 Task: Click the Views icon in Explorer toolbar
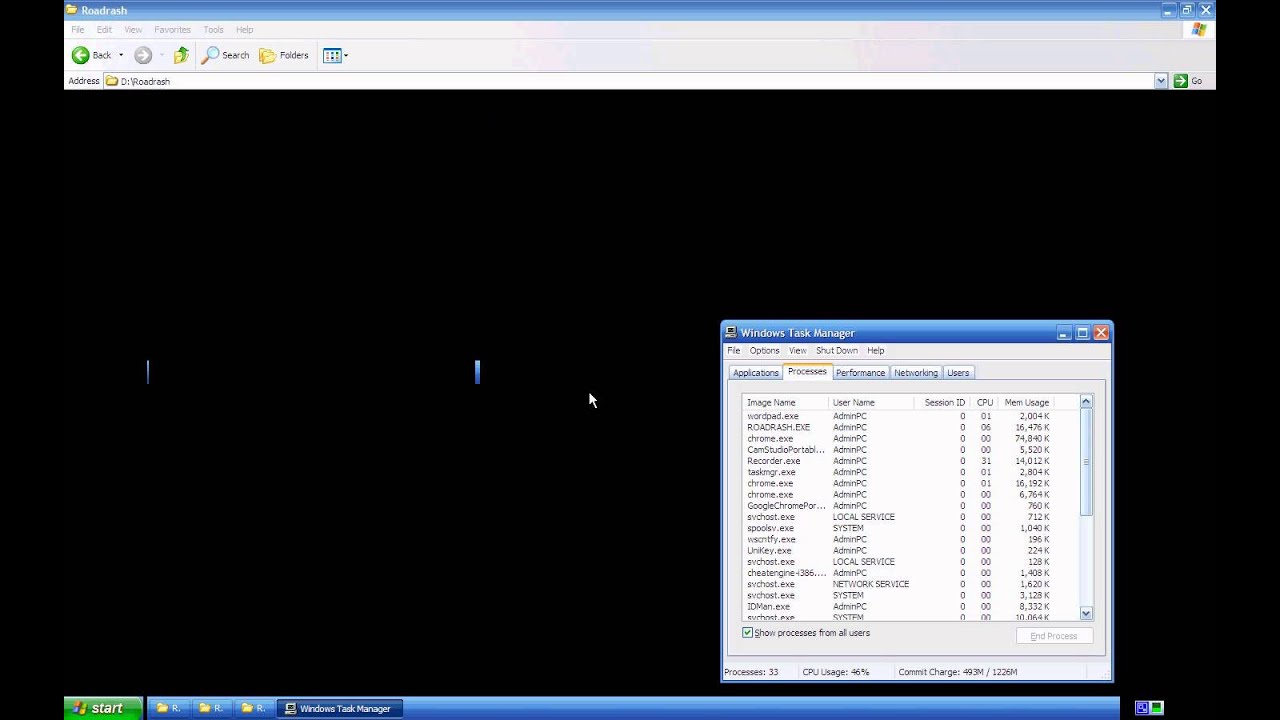tap(332, 55)
